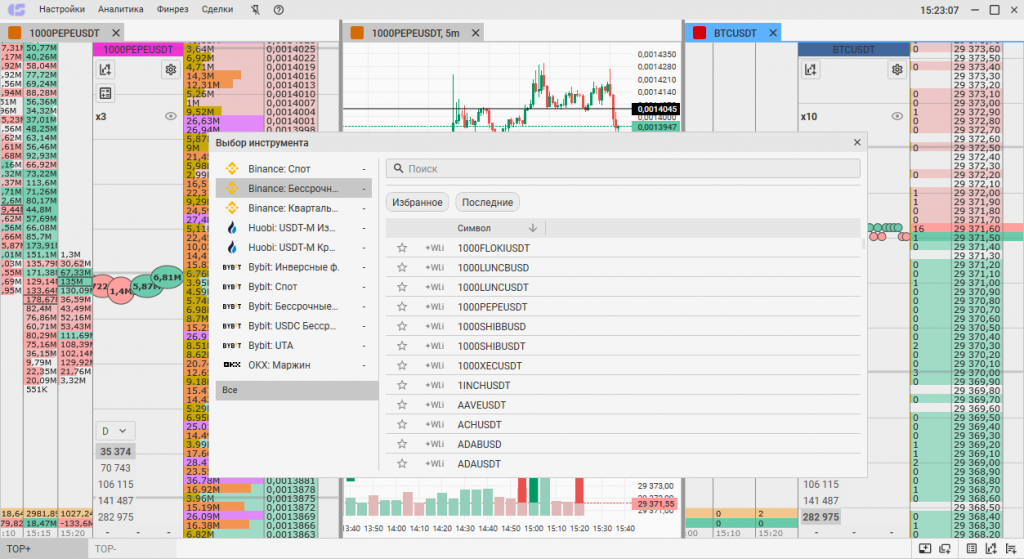Click sort arrow in Символ column
The height and width of the screenshot is (559, 1024).
(533, 228)
